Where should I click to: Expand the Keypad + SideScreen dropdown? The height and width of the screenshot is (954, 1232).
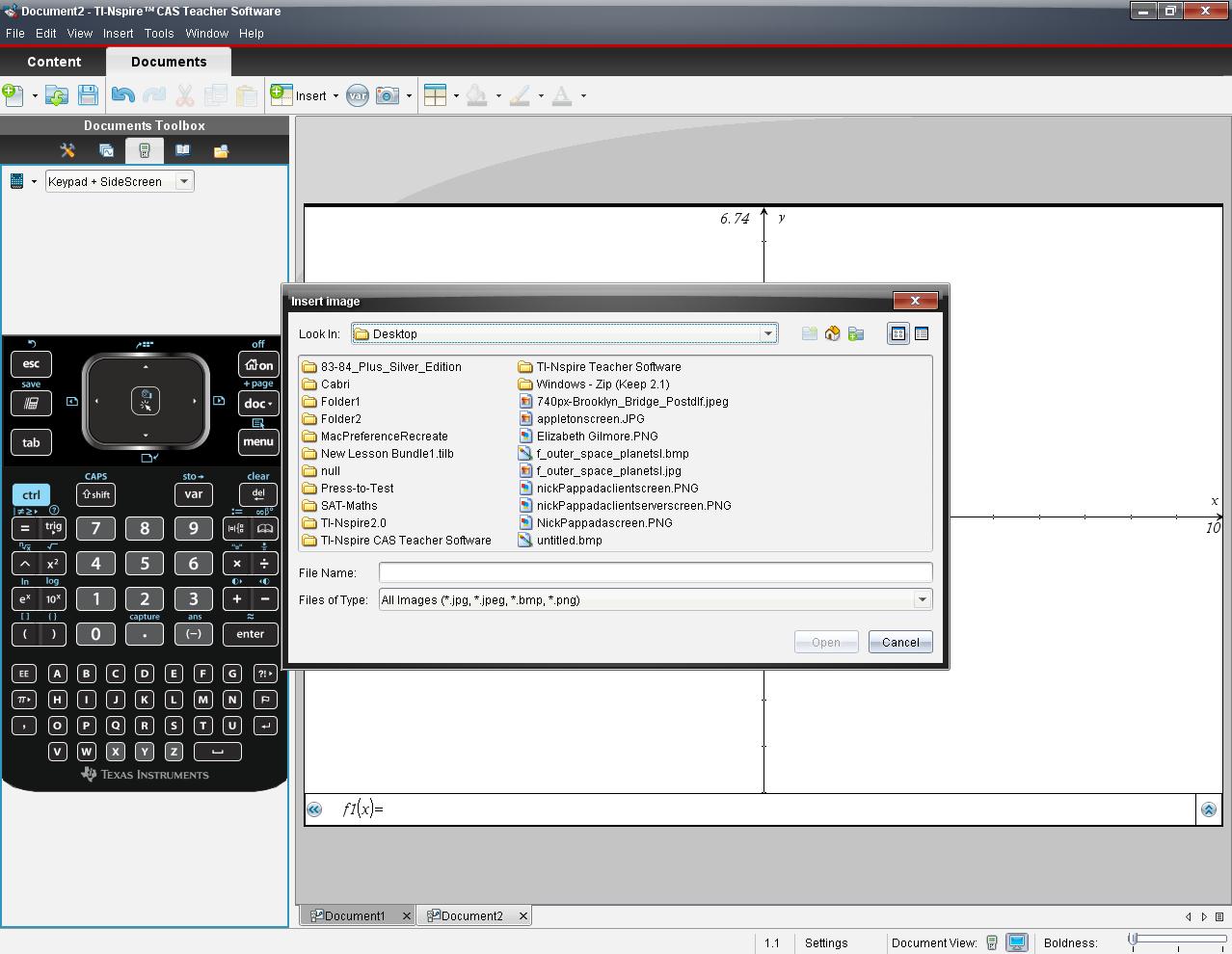(x=183, y=181)
